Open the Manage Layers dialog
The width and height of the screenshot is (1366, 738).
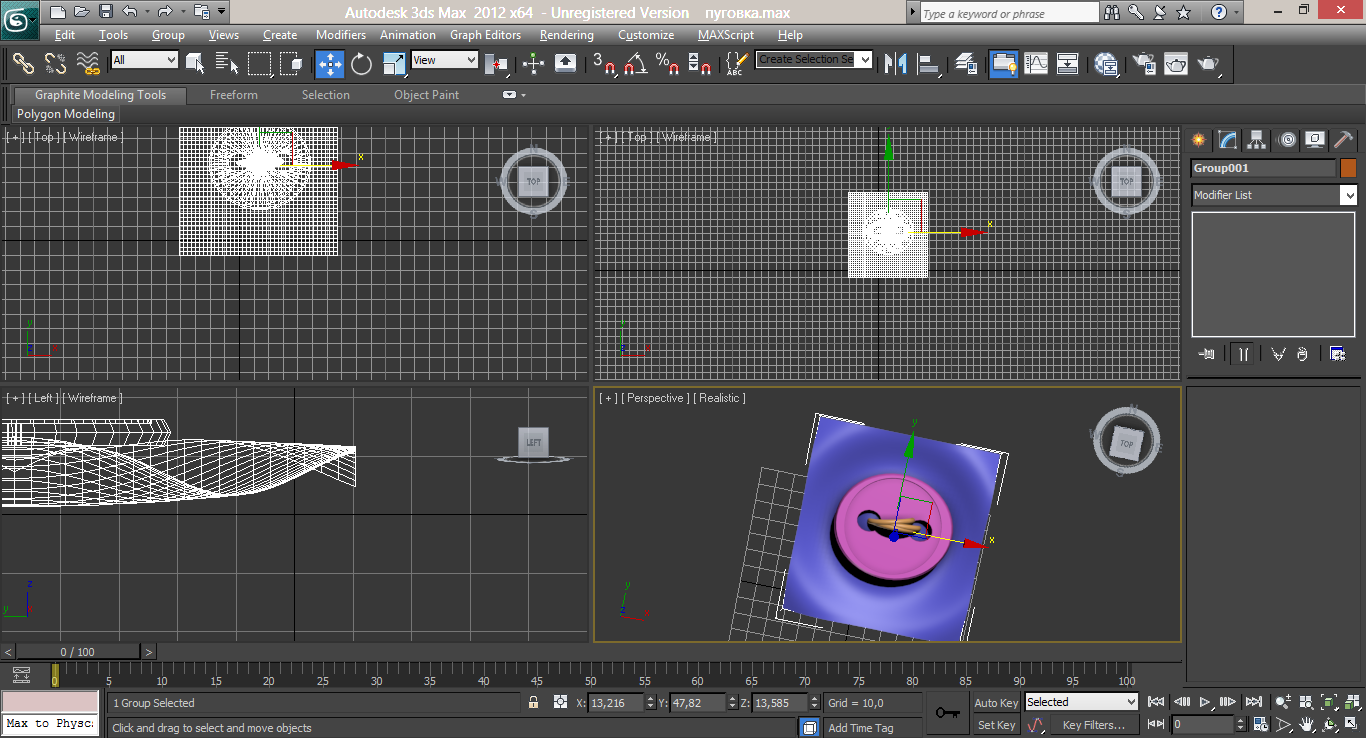tap(966, 64)
